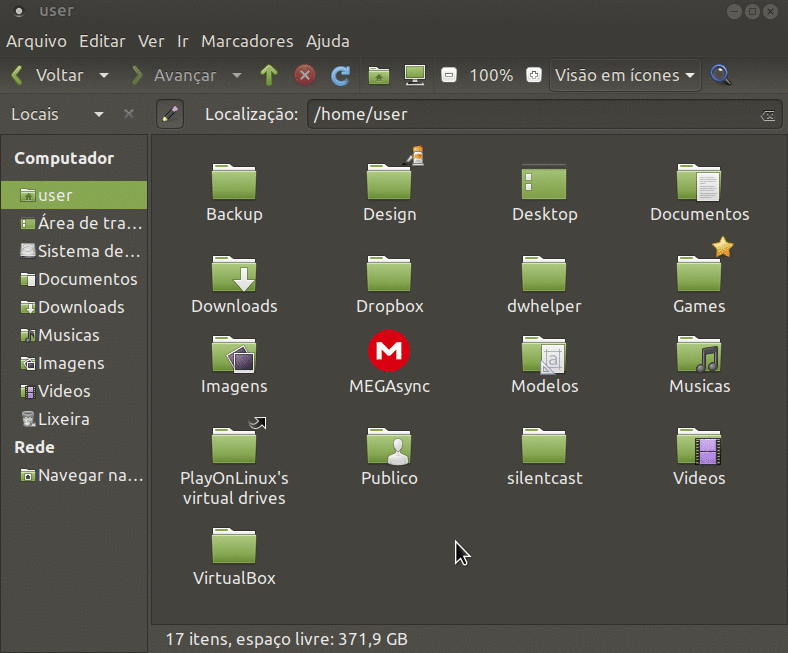Click the 100% zoom level indicator
The height and width of the screenshot is (653, 788).
point(491,75)
